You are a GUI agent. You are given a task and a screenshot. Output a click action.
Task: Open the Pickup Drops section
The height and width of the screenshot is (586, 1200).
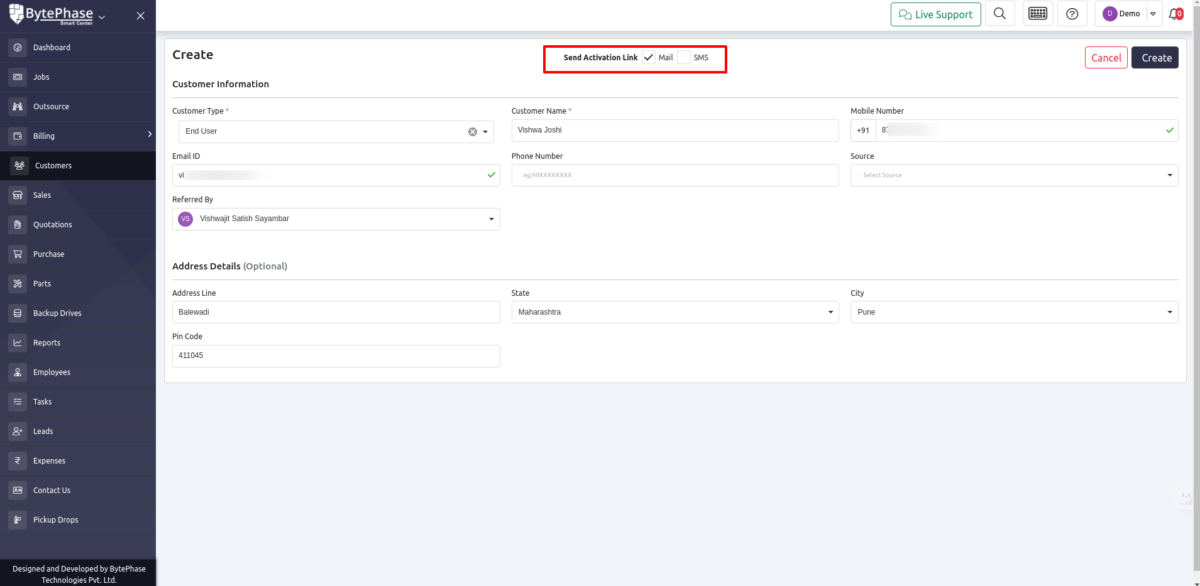pos(56,519)
